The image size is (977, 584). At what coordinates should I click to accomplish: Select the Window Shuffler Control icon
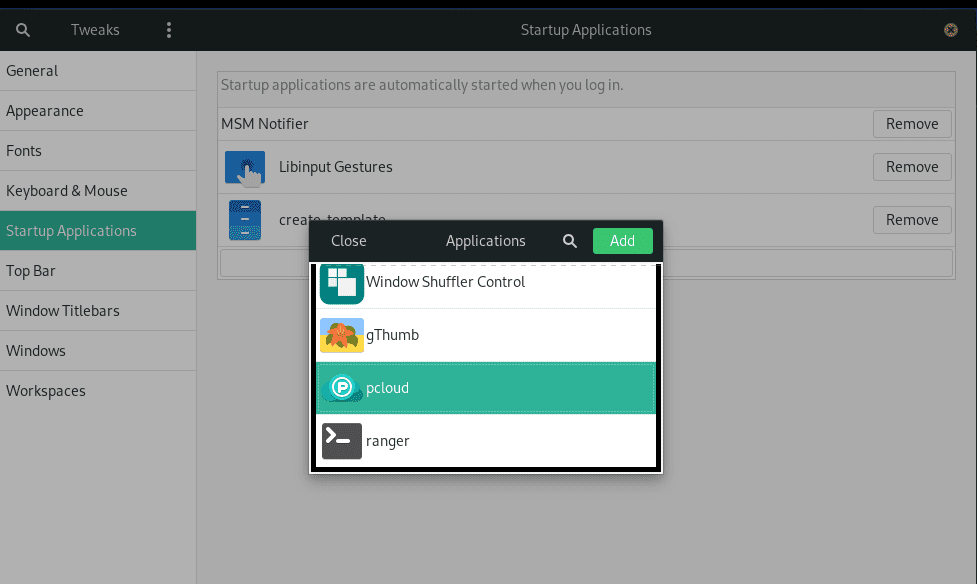341,283
